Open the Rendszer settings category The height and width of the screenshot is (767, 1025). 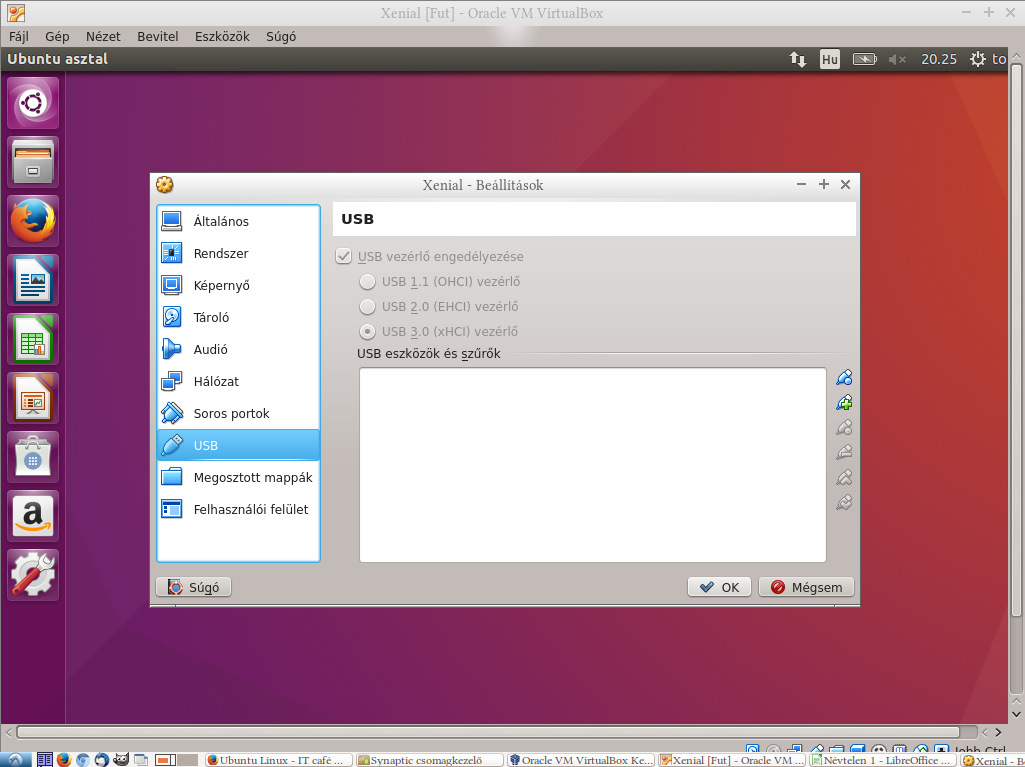tap(238, 253)
